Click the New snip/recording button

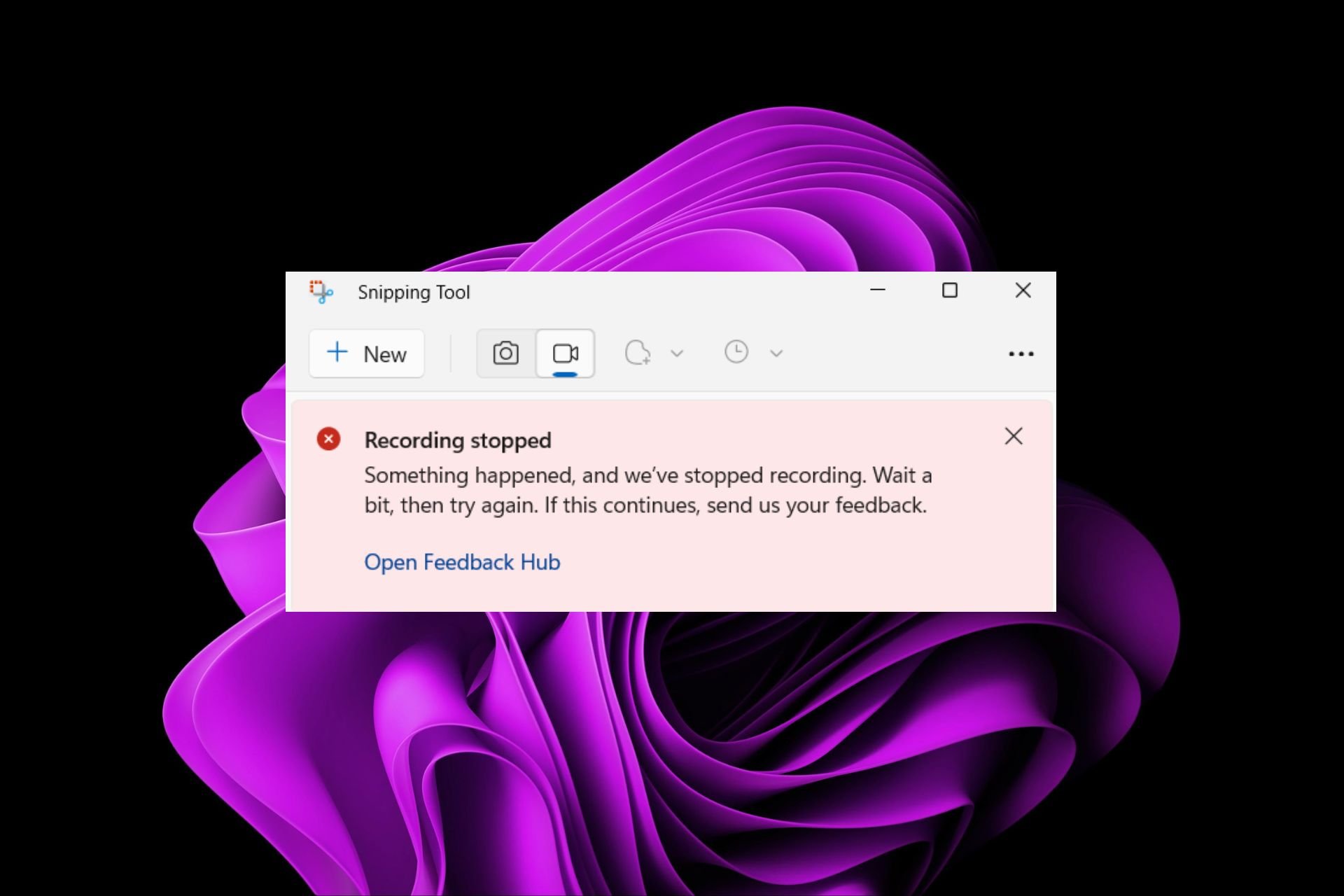pos(366,353)
